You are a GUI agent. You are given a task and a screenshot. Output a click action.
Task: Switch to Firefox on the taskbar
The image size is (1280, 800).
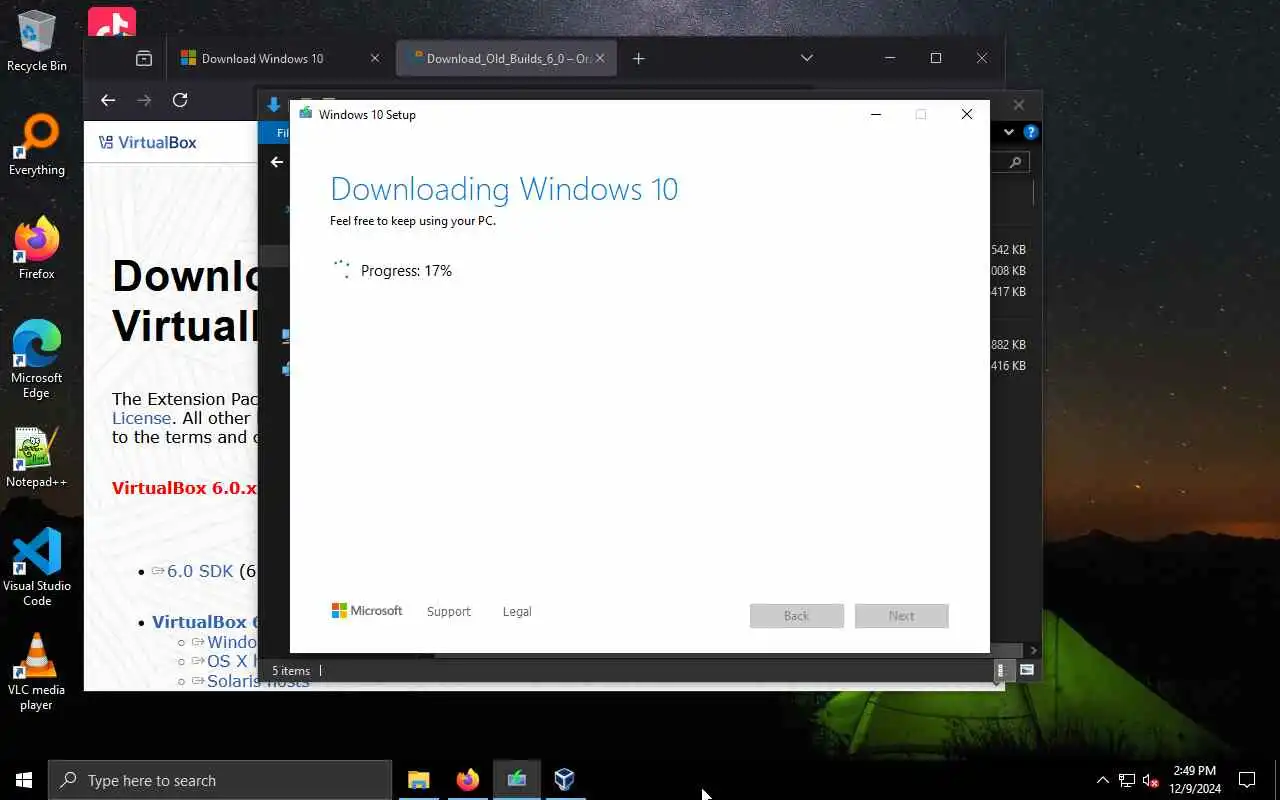468,780
